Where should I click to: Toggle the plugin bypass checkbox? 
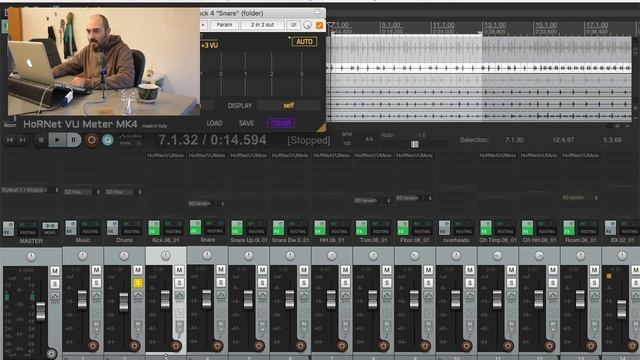320,25
